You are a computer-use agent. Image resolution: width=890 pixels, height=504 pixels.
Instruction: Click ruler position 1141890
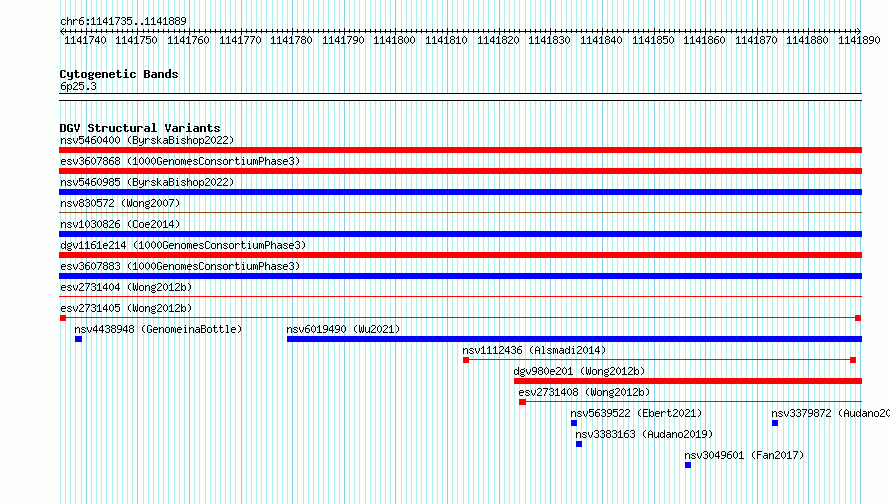click(x=859, y=40)
